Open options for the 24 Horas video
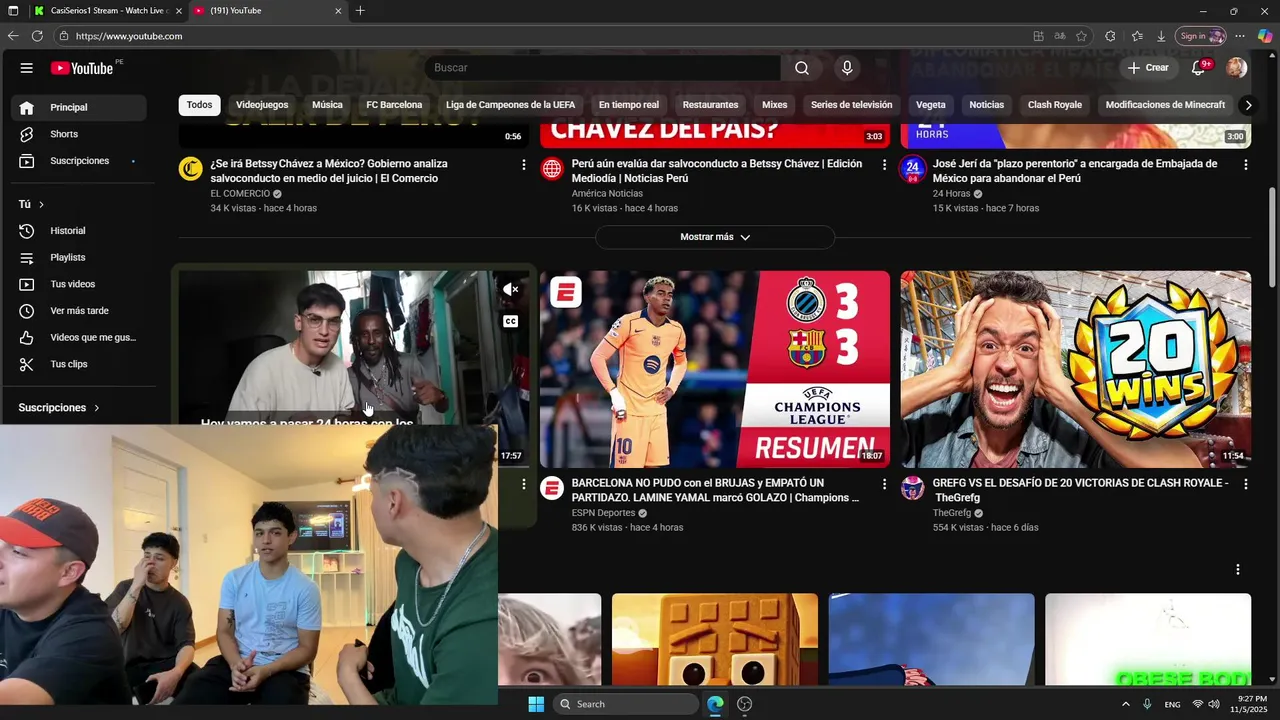Image resolution: width=1280 pixels, height=720 pixels. [1245, 164]
